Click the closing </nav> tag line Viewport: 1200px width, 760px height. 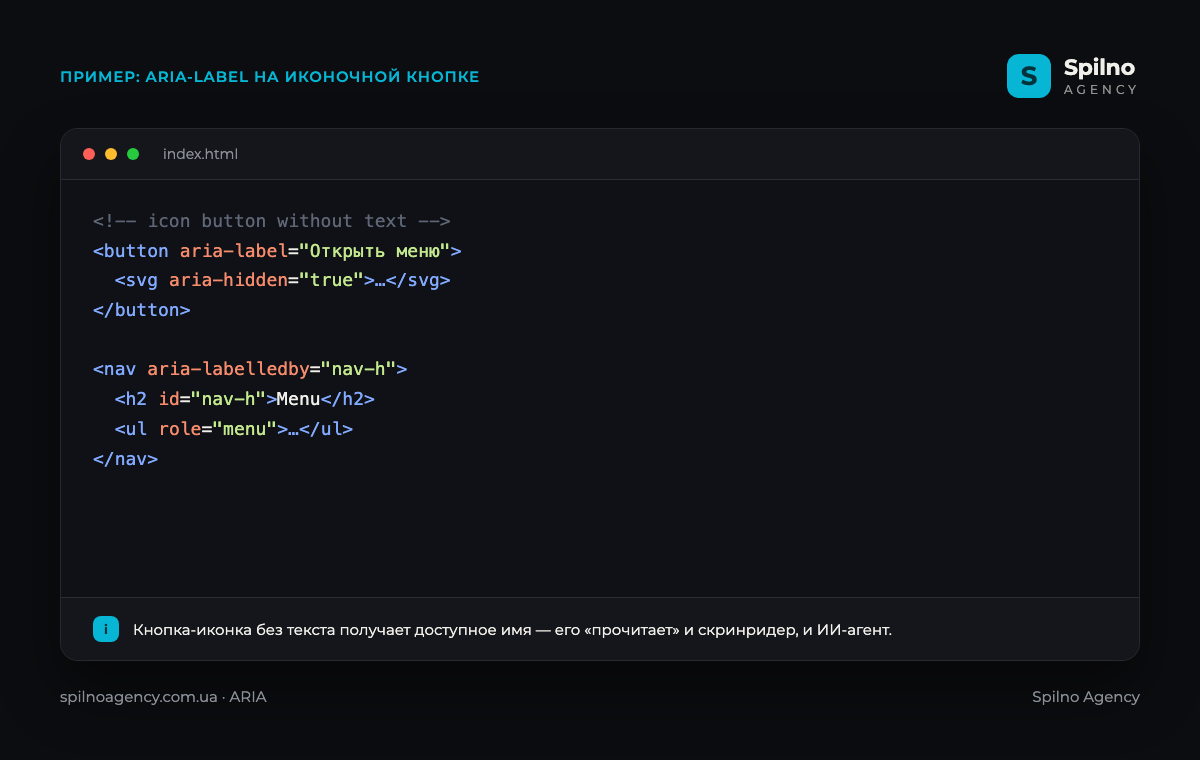pyautogui.click(x=125, y=459)
